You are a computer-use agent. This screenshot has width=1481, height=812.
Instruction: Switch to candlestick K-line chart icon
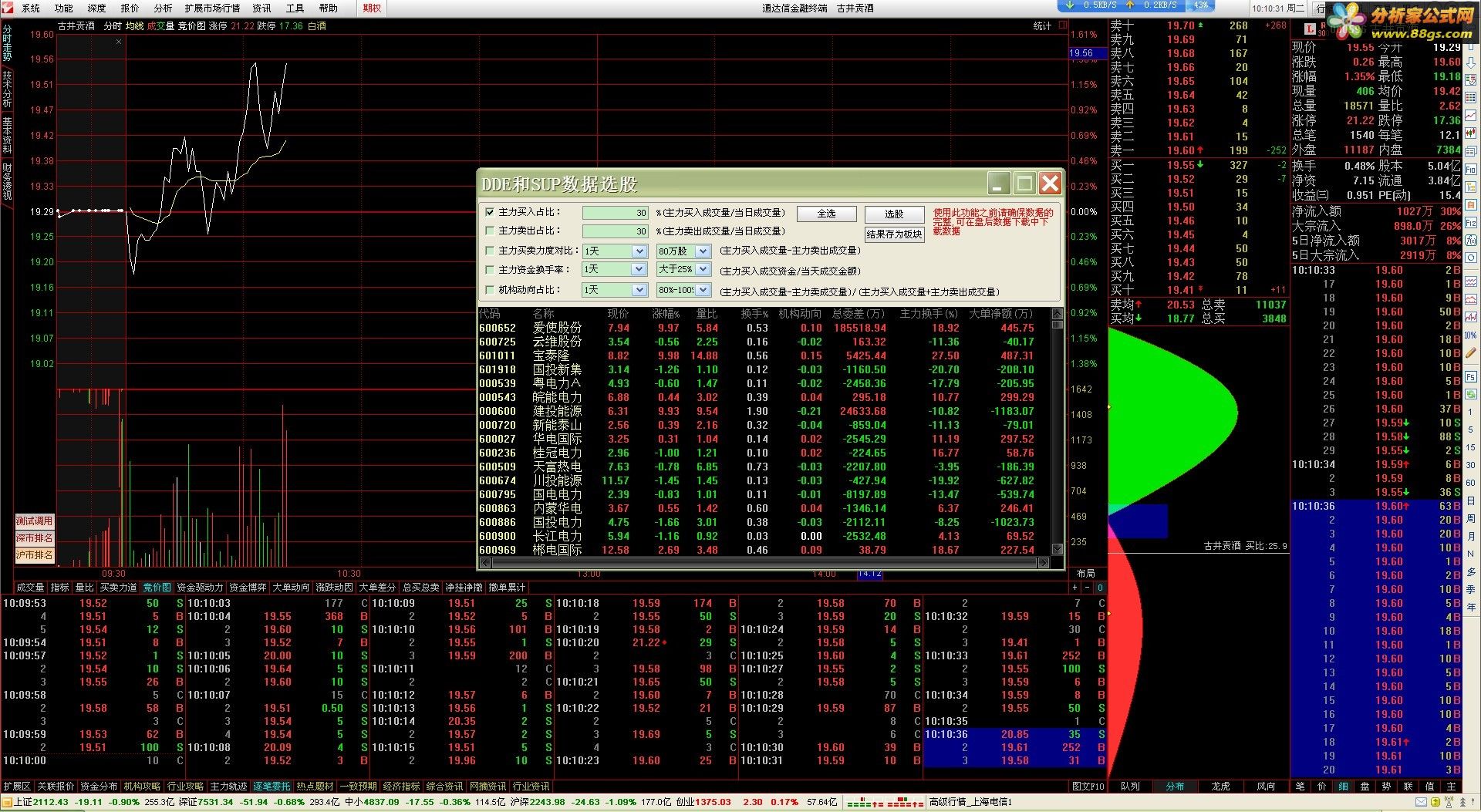pos(1471,133)
